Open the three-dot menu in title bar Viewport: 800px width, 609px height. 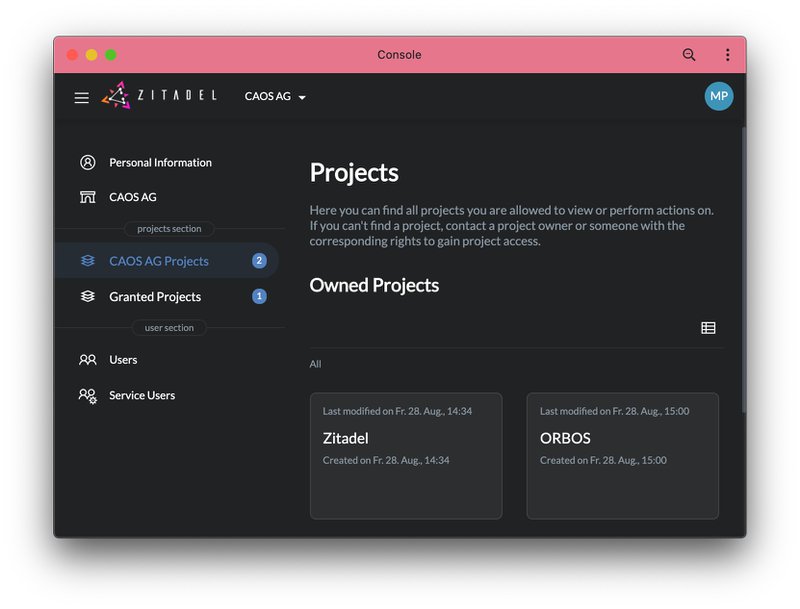728,55
